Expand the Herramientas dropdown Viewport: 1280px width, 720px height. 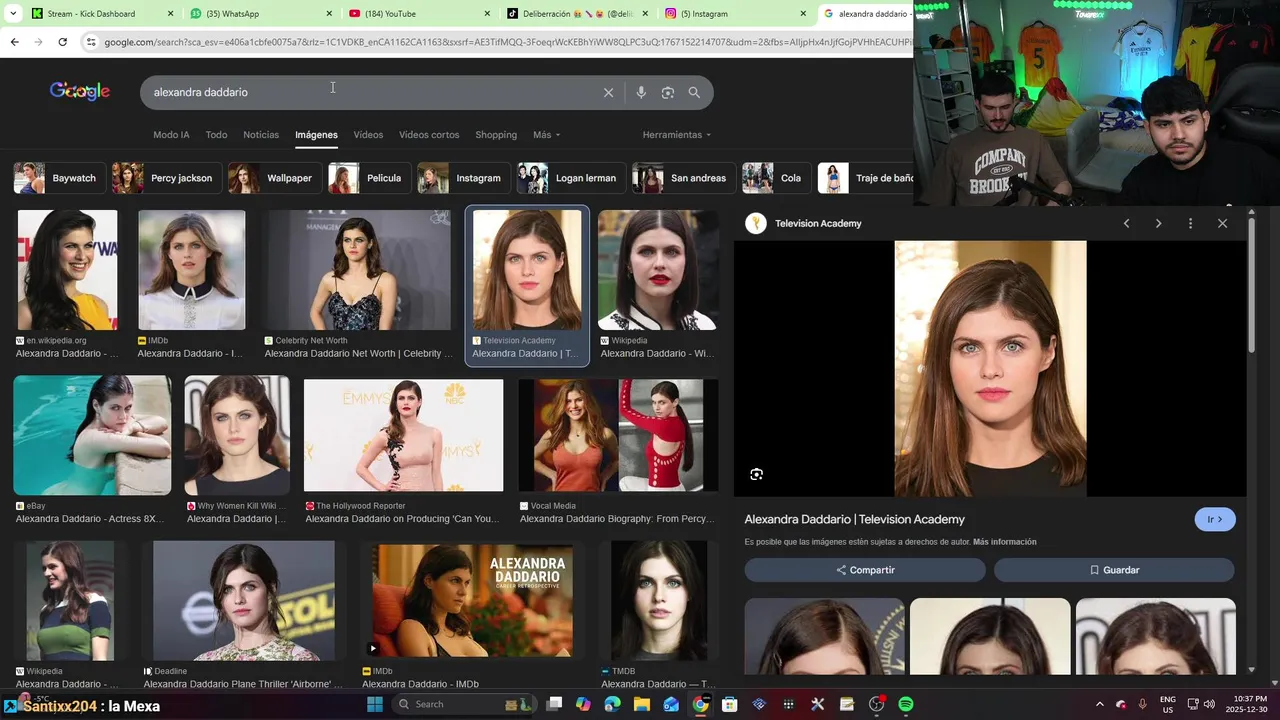click(677, 135)
